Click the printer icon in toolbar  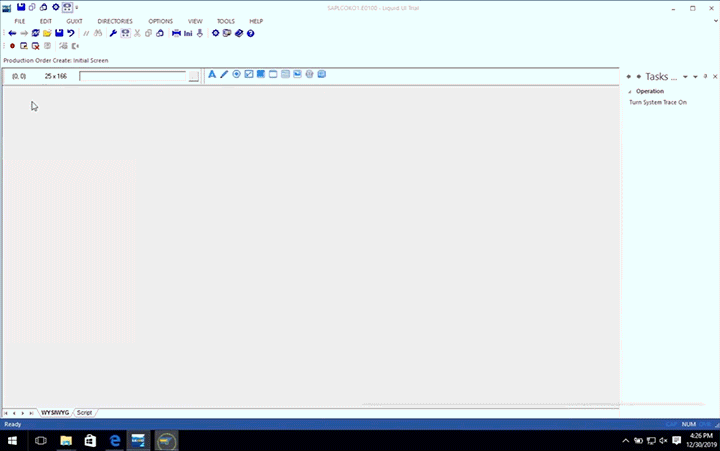[x=176, y=33]
